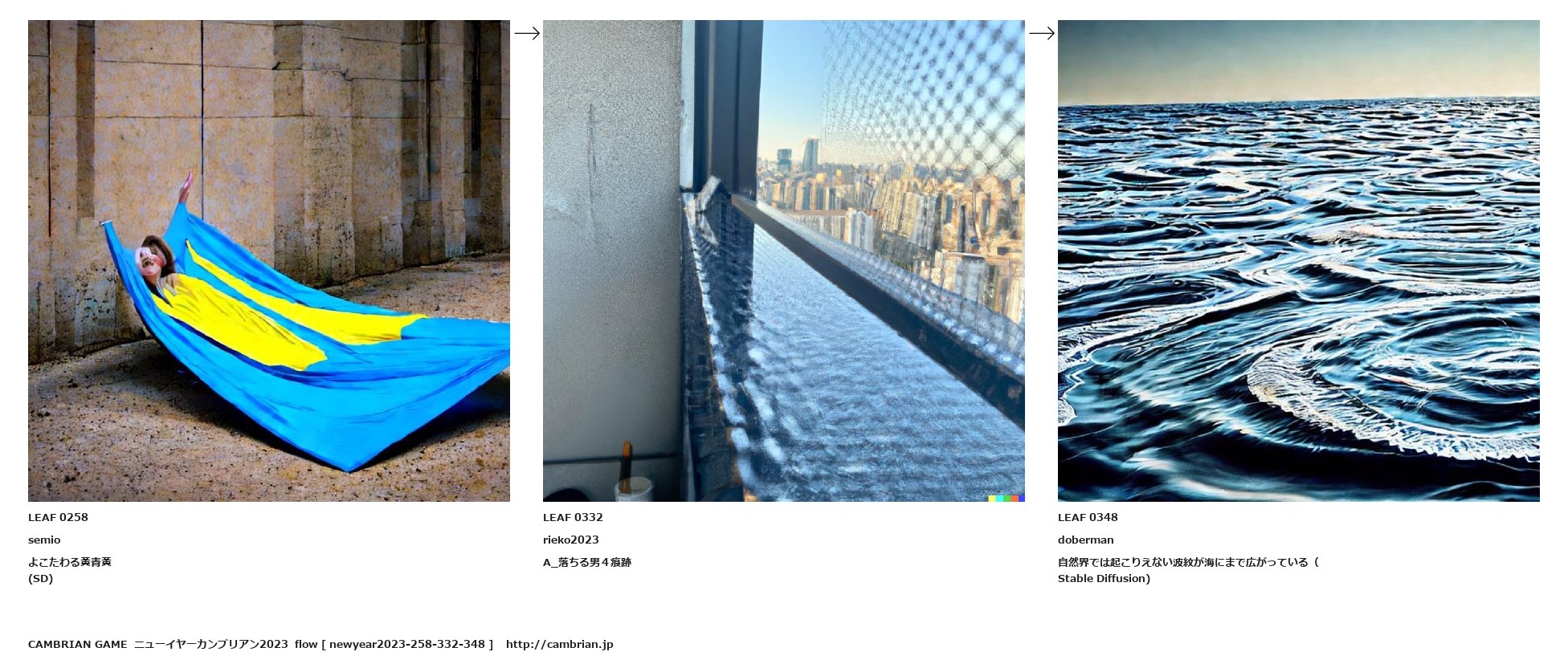The image size is (1568, 664).
Task: Click the title よこたわる黄青黄
Action: pyautogui.click(x=70, y=562)
